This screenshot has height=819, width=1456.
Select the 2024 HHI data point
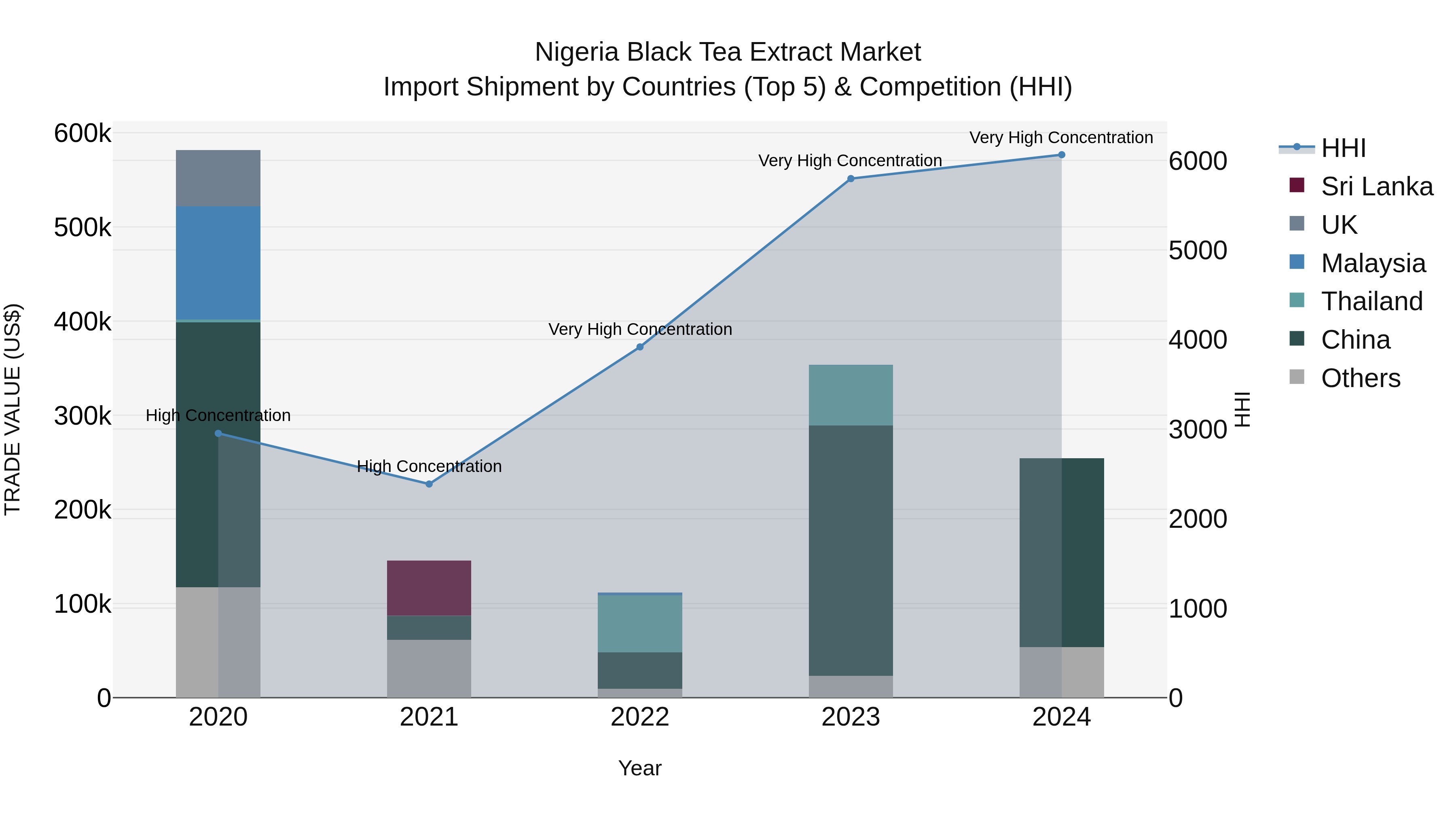pos(1062,155)
